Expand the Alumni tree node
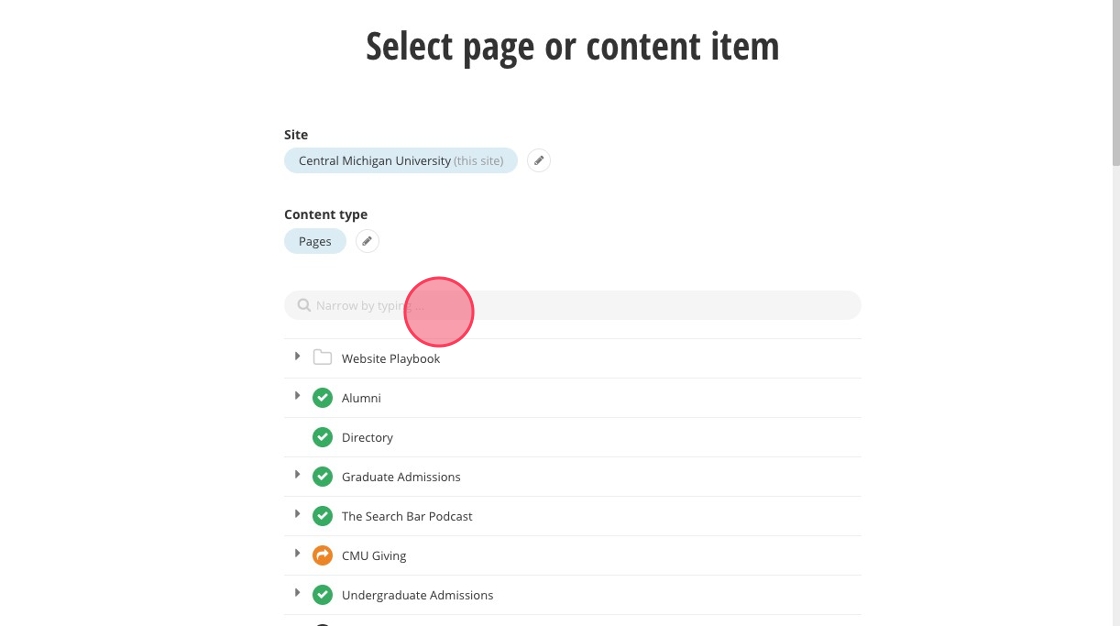The width and height of the screenshot is (1120, 626). pos(297,397)
